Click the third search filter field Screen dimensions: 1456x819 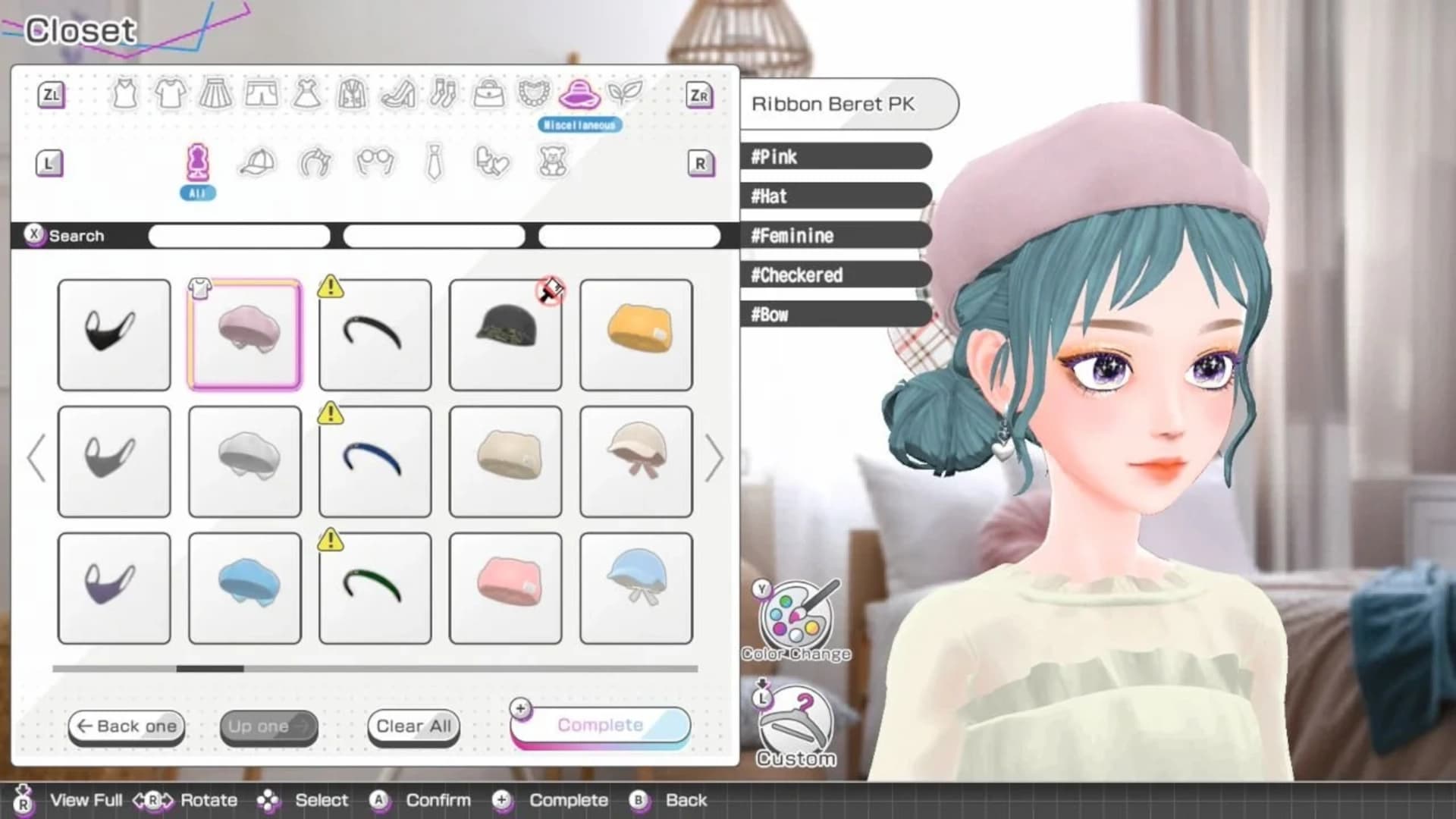[629, 236]
